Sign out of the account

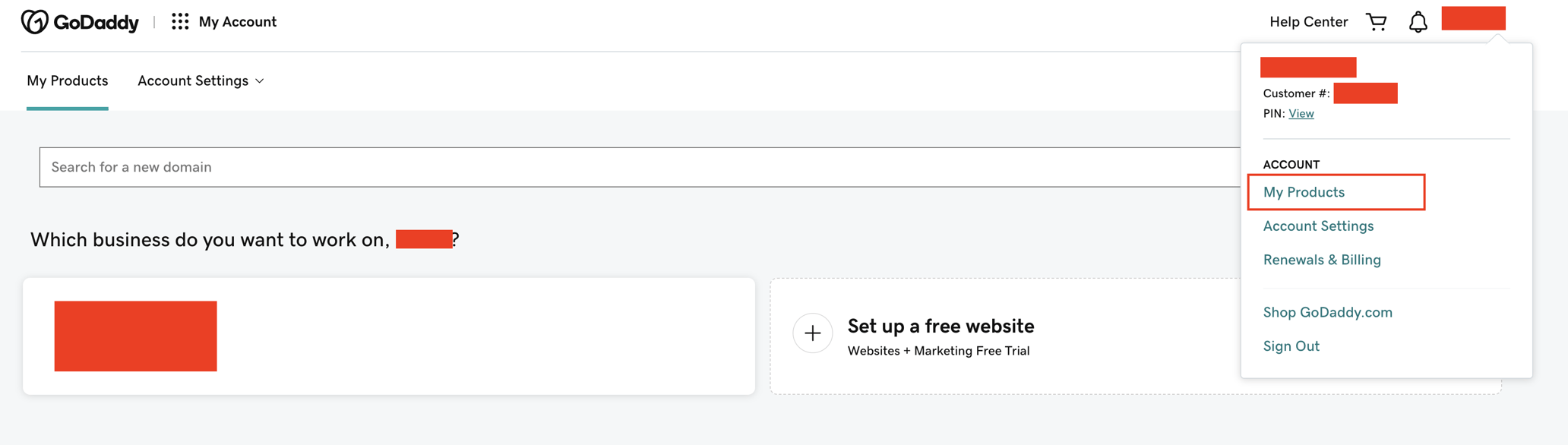(1291, 346)
